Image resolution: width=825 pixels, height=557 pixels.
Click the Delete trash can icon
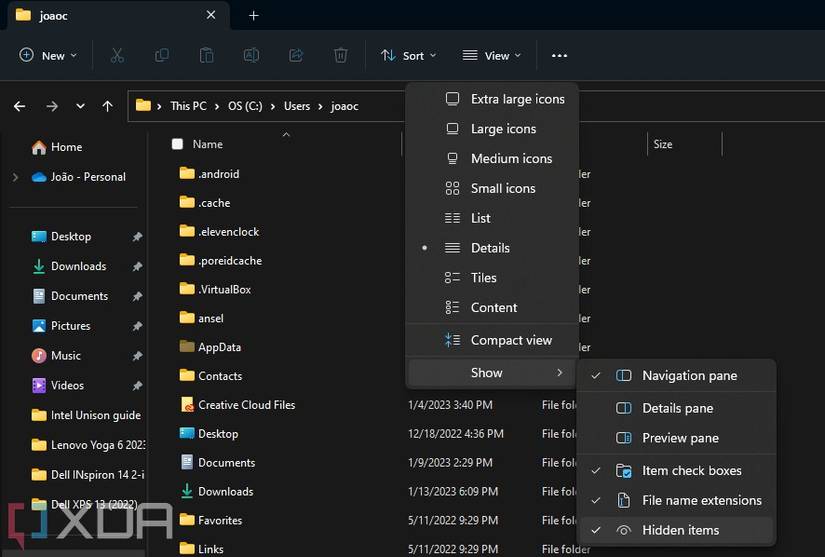pyautogui.click(x=341, y=56)
